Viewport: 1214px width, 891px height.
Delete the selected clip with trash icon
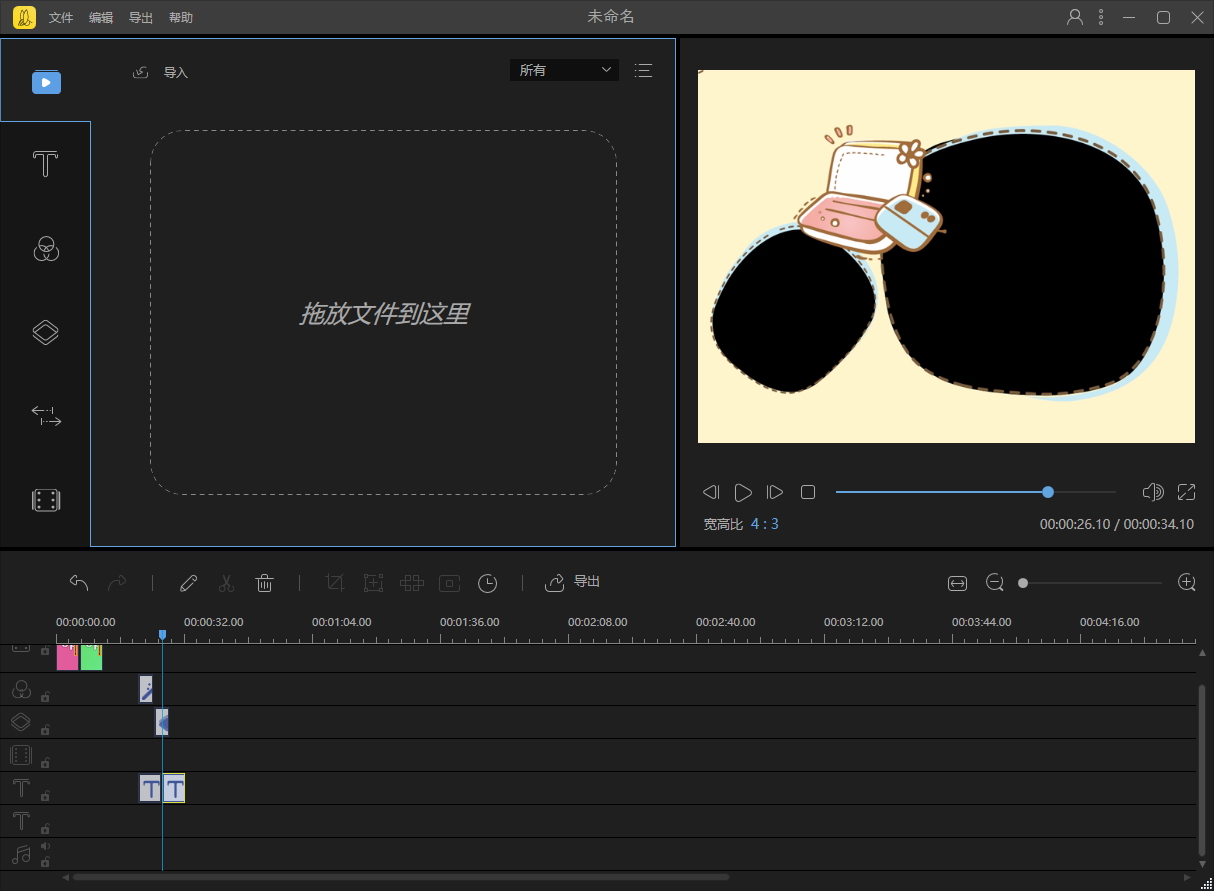click(x=264, y=583)
